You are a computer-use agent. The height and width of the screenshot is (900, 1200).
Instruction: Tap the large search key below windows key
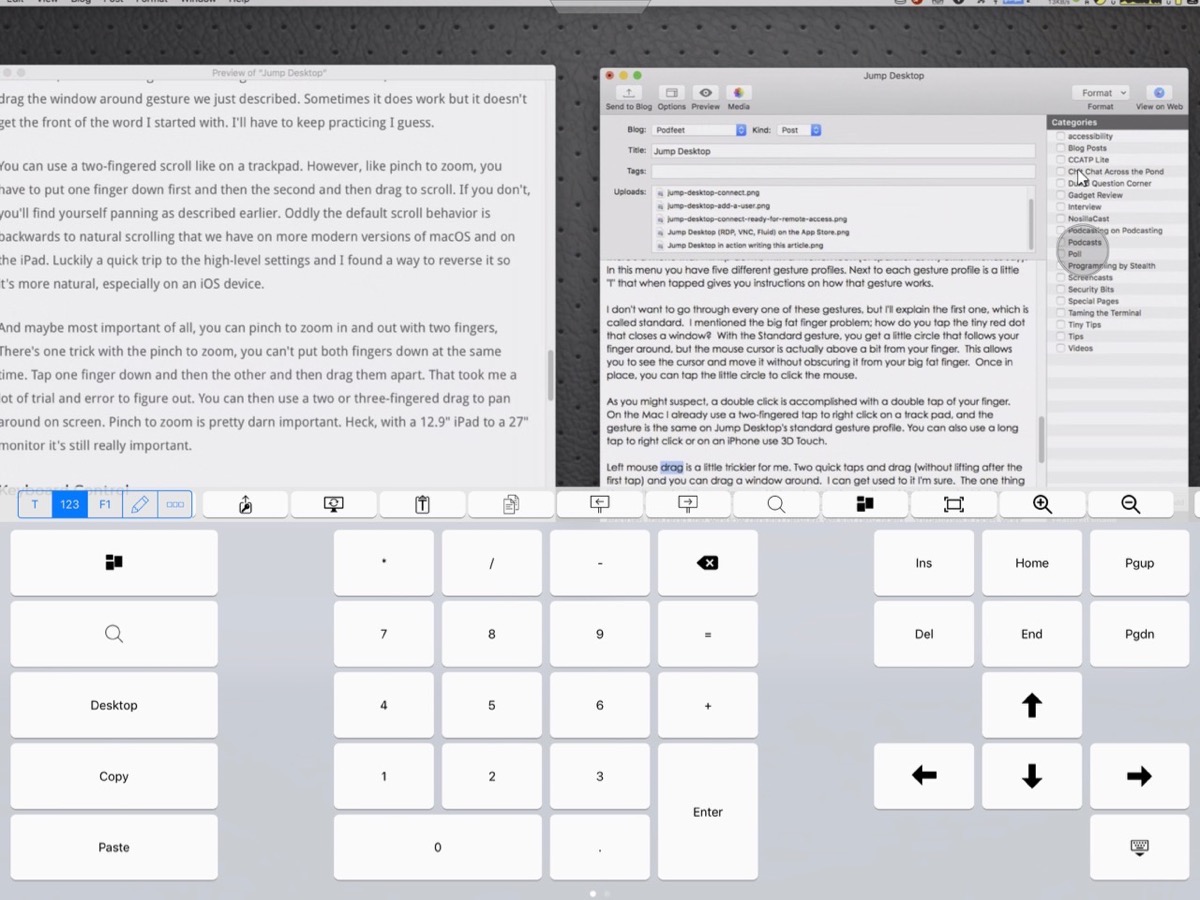click(114, 634)
